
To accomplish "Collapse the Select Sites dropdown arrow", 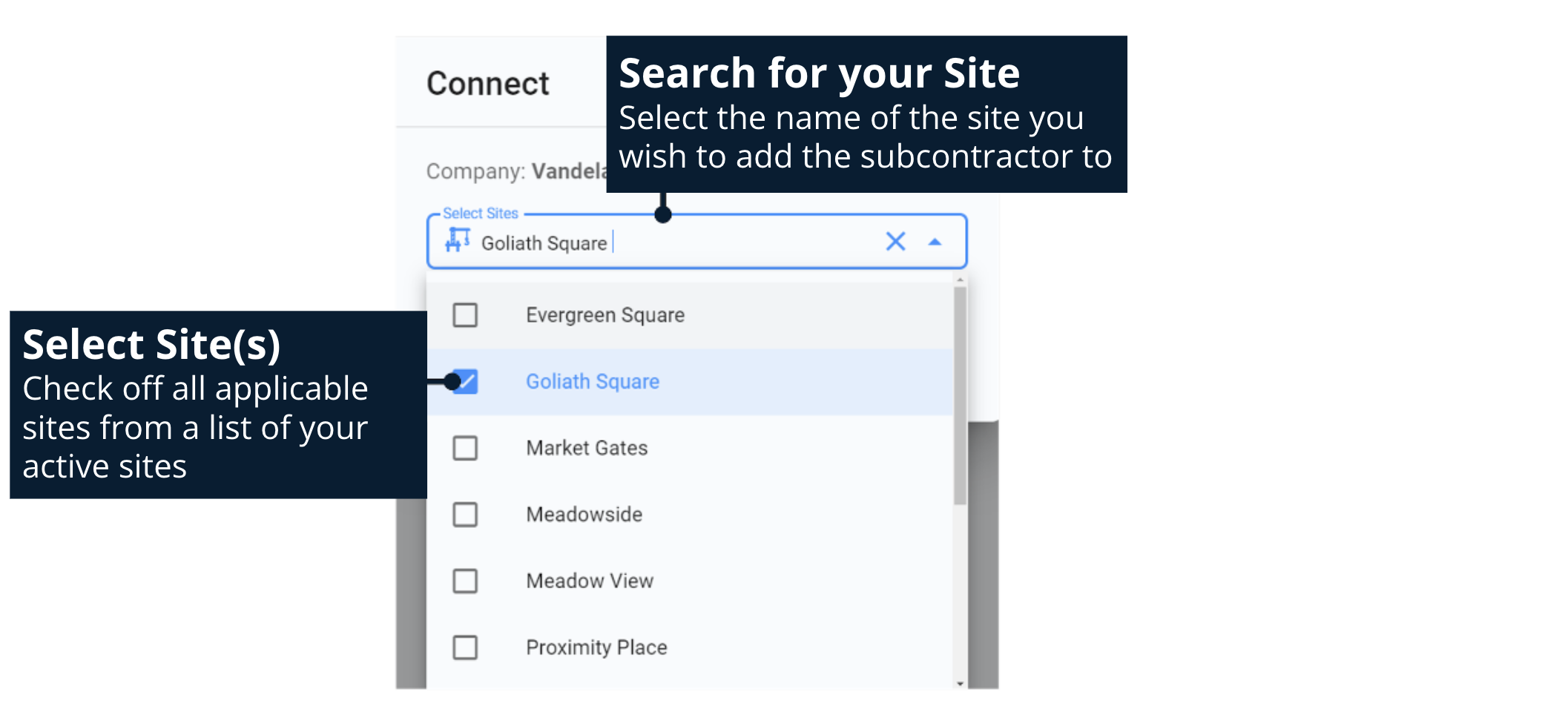I will (935, 242).
